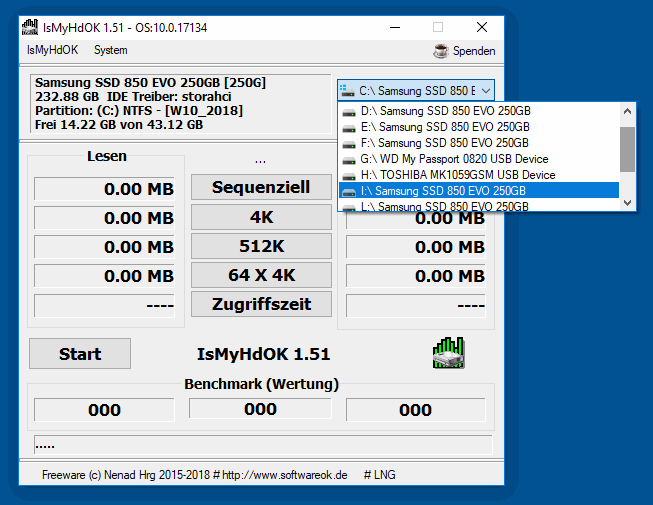Click the status bar showing dots
The width and height of the screenshot is (653, 505).
(x=263, y=445)
